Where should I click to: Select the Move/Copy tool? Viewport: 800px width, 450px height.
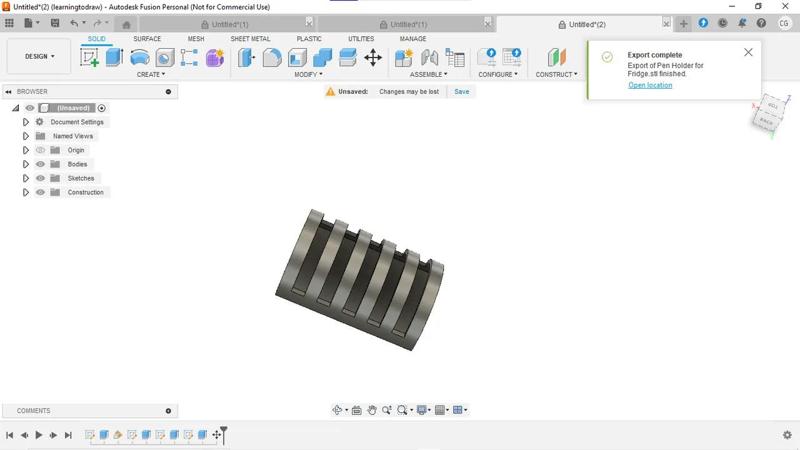coord(373,58)
